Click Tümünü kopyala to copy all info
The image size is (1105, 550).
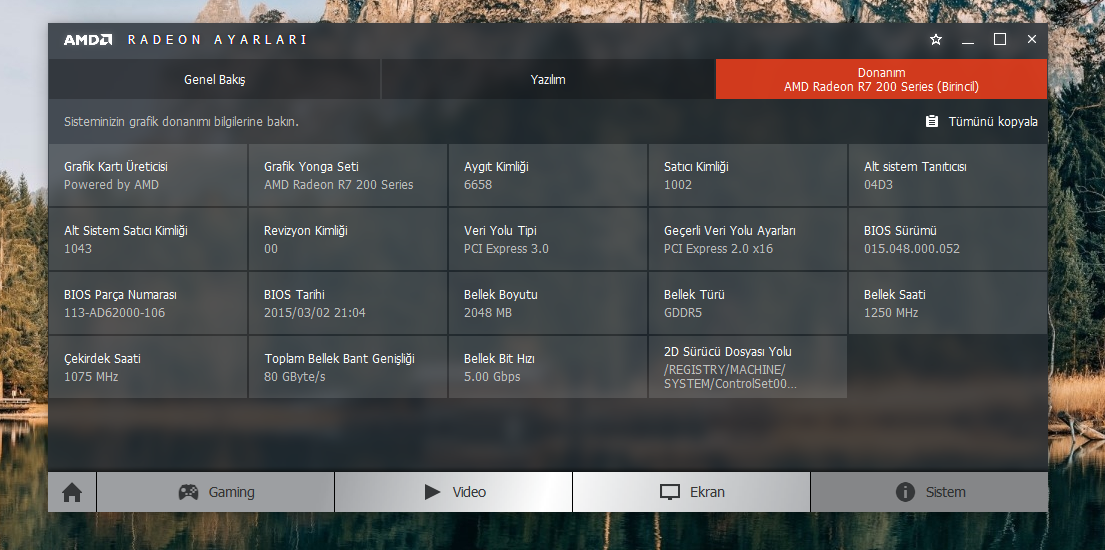pyautogui.click(x=982, y=121)
